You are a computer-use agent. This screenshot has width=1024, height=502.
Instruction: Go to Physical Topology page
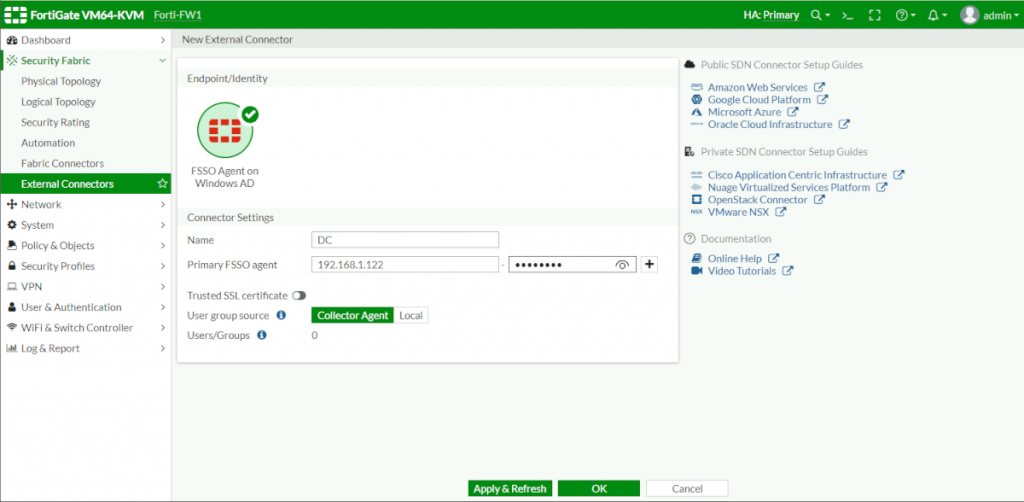61,81
